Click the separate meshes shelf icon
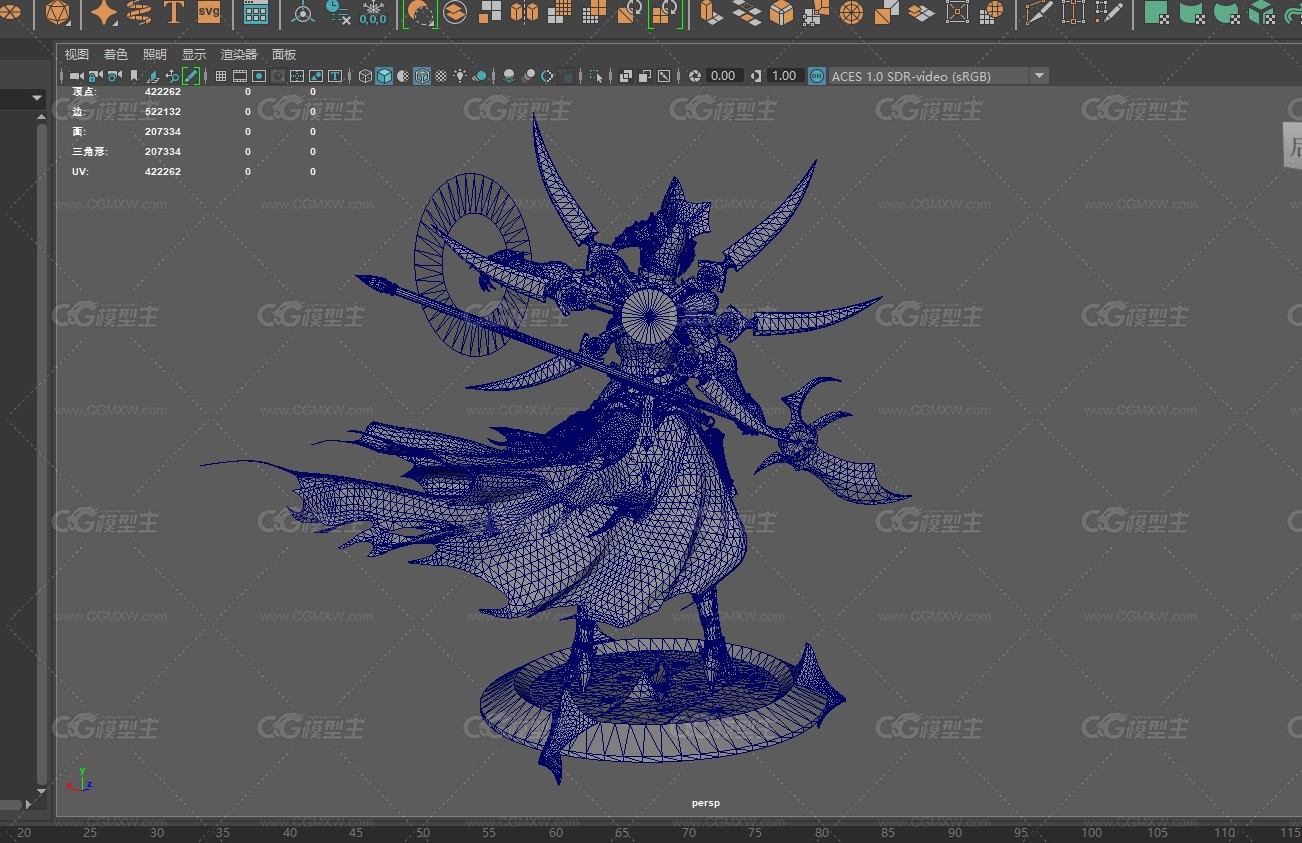 524,12
